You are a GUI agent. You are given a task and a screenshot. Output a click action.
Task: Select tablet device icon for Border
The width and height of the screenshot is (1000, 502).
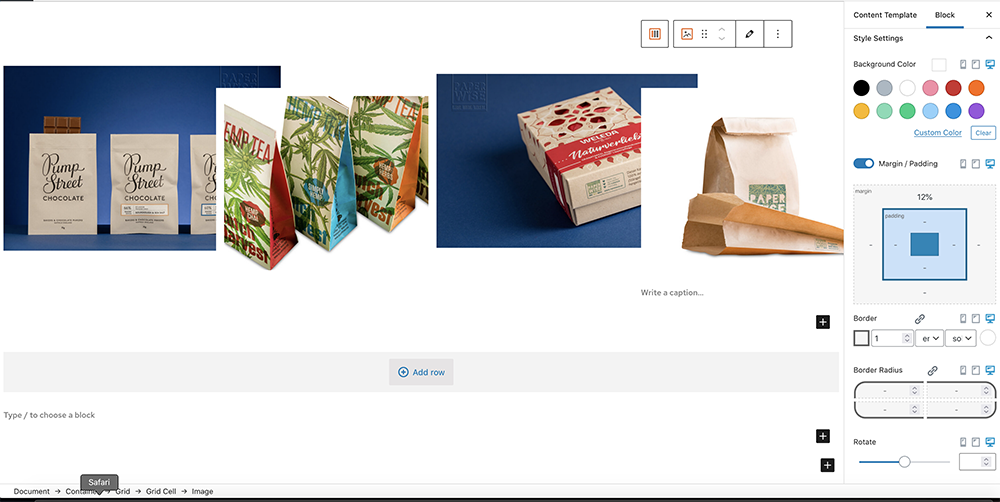point(976,318)
